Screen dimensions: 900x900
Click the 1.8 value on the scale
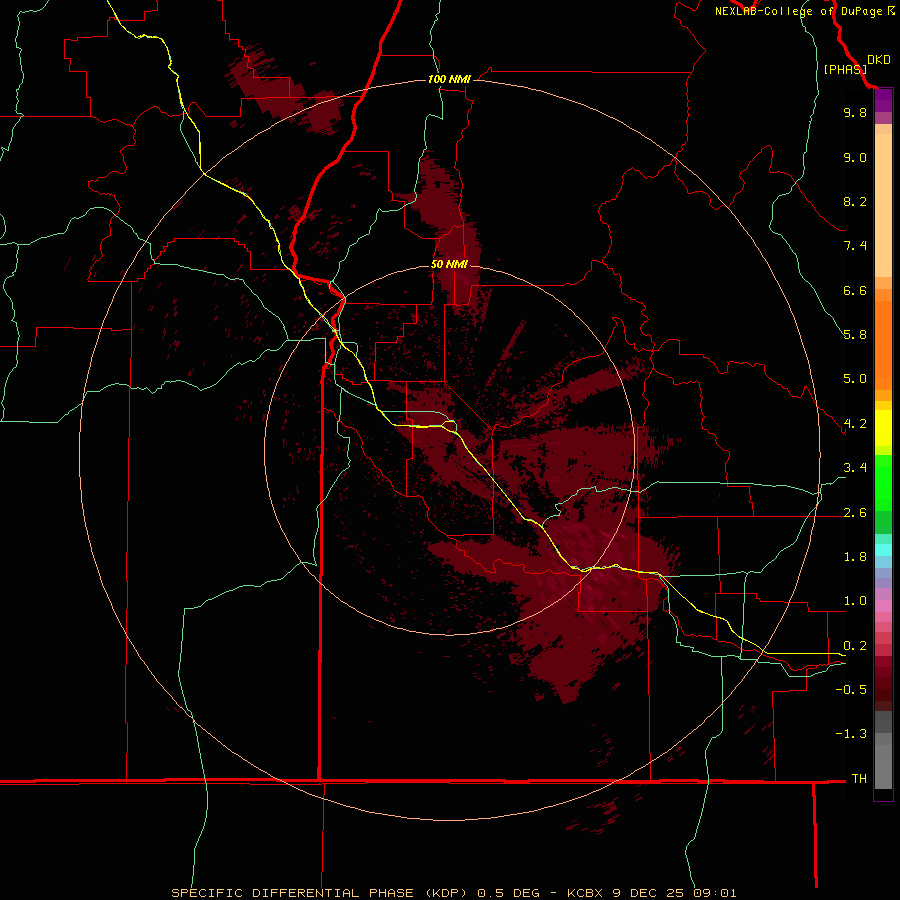click(855, 557)
